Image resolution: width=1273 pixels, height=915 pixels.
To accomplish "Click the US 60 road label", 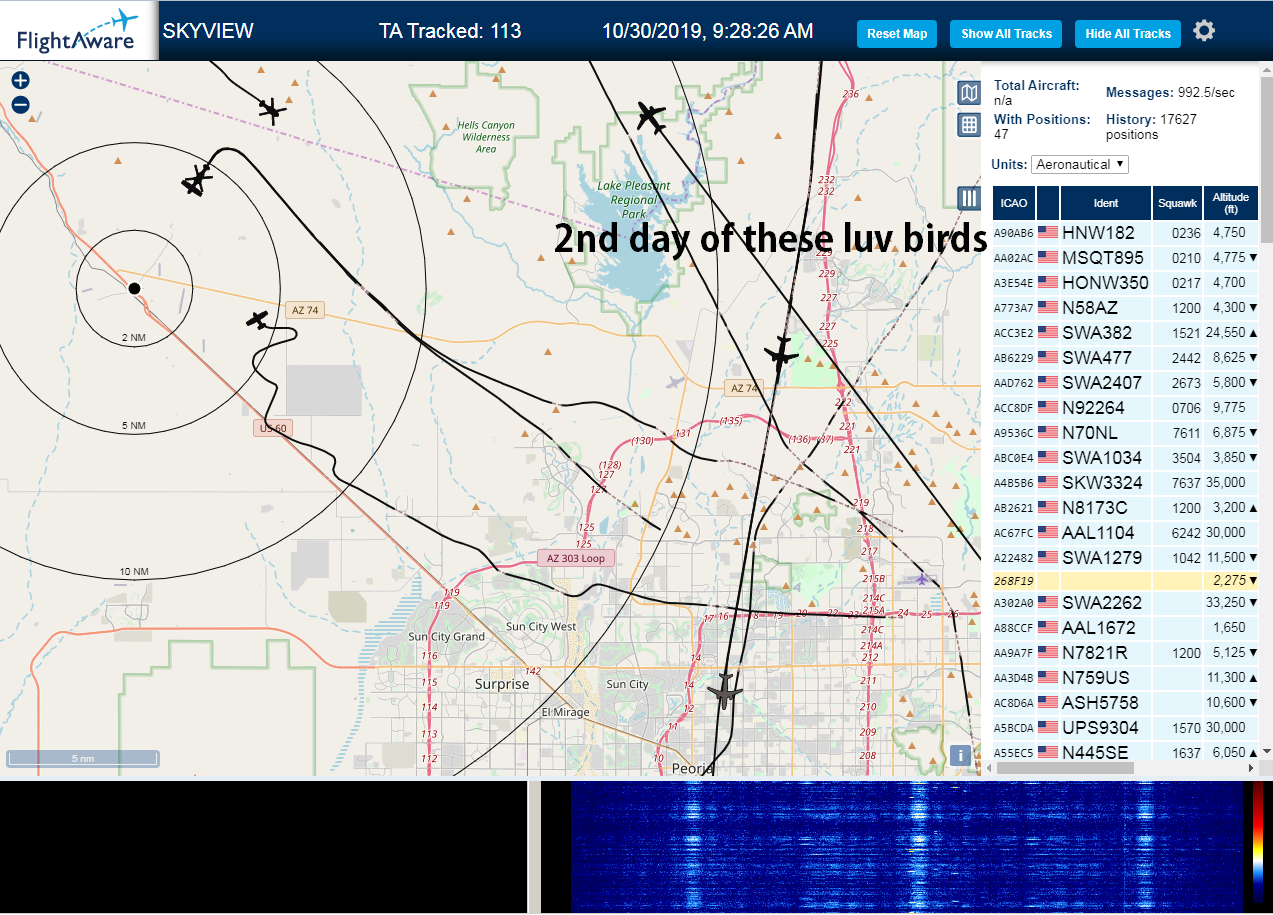I will [273, 428].
